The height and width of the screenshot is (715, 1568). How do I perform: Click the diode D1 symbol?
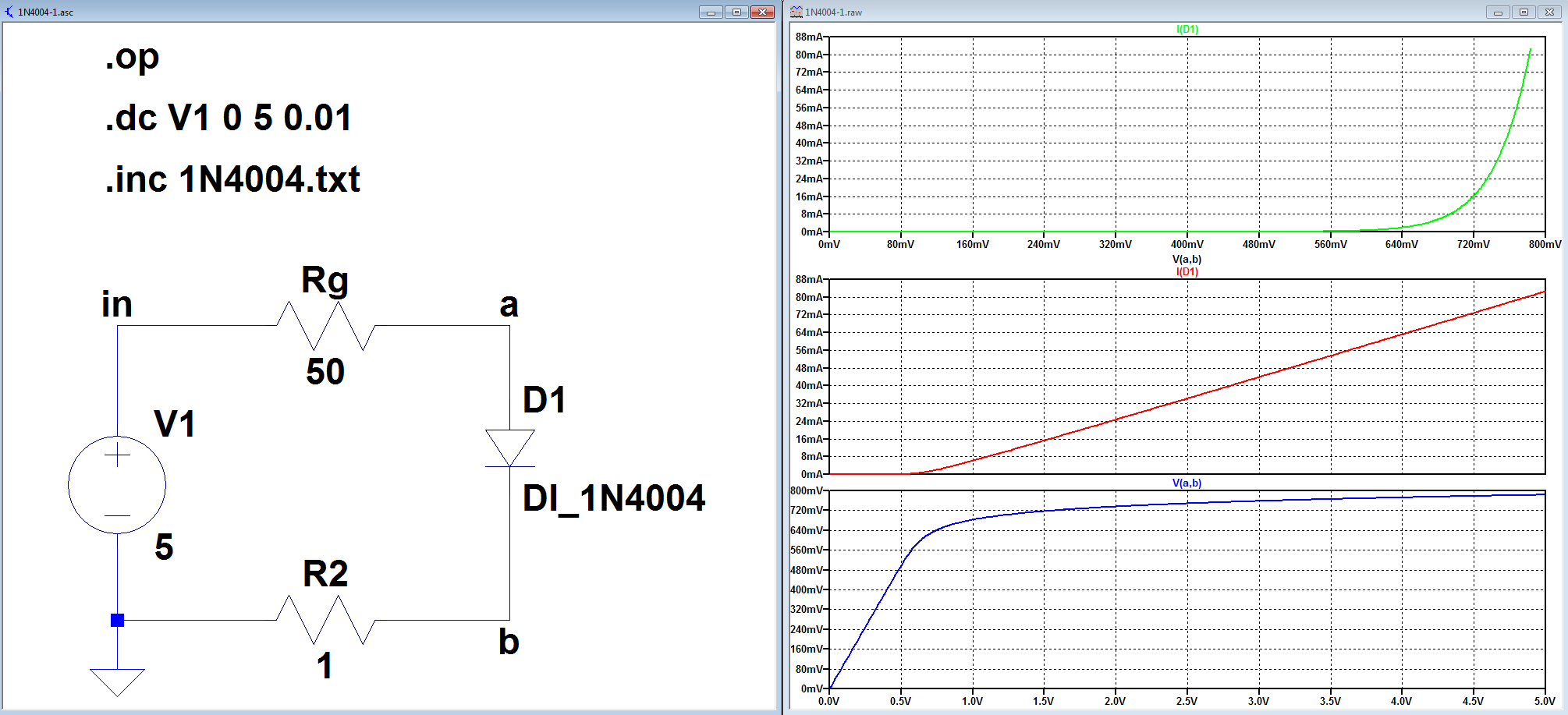510,448
